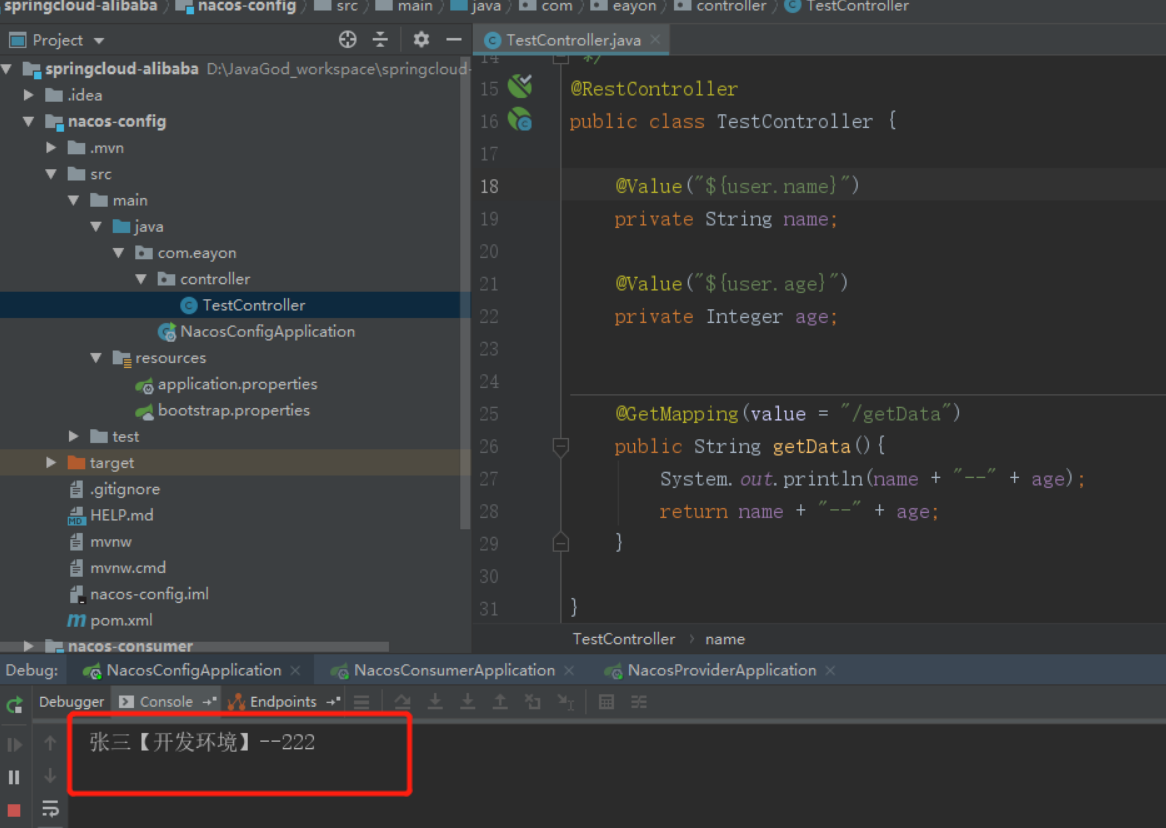Click the Drop Frame icon
The width and height of the screenshot is (1166, 828).
coord(532,702)
